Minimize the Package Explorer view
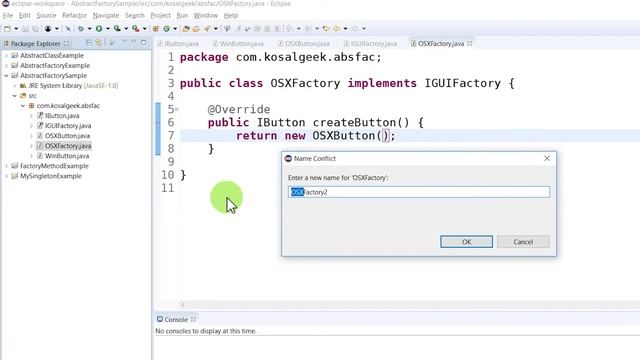 (133, 42)
